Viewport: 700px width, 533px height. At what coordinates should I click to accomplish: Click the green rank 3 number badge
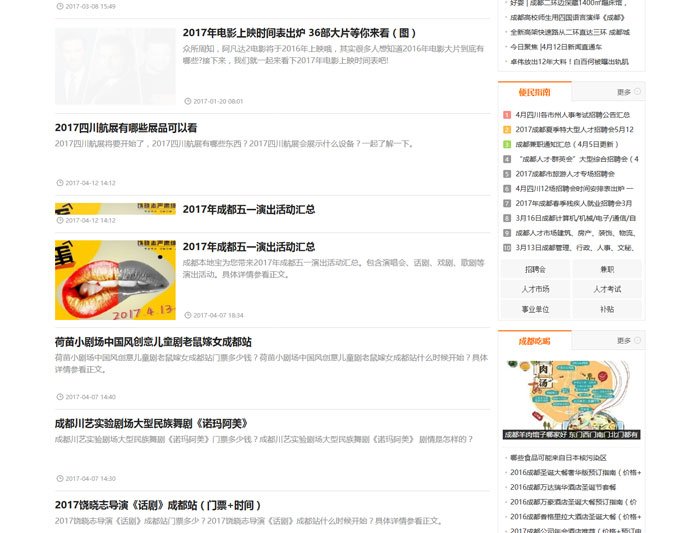[x=507, y=144]
